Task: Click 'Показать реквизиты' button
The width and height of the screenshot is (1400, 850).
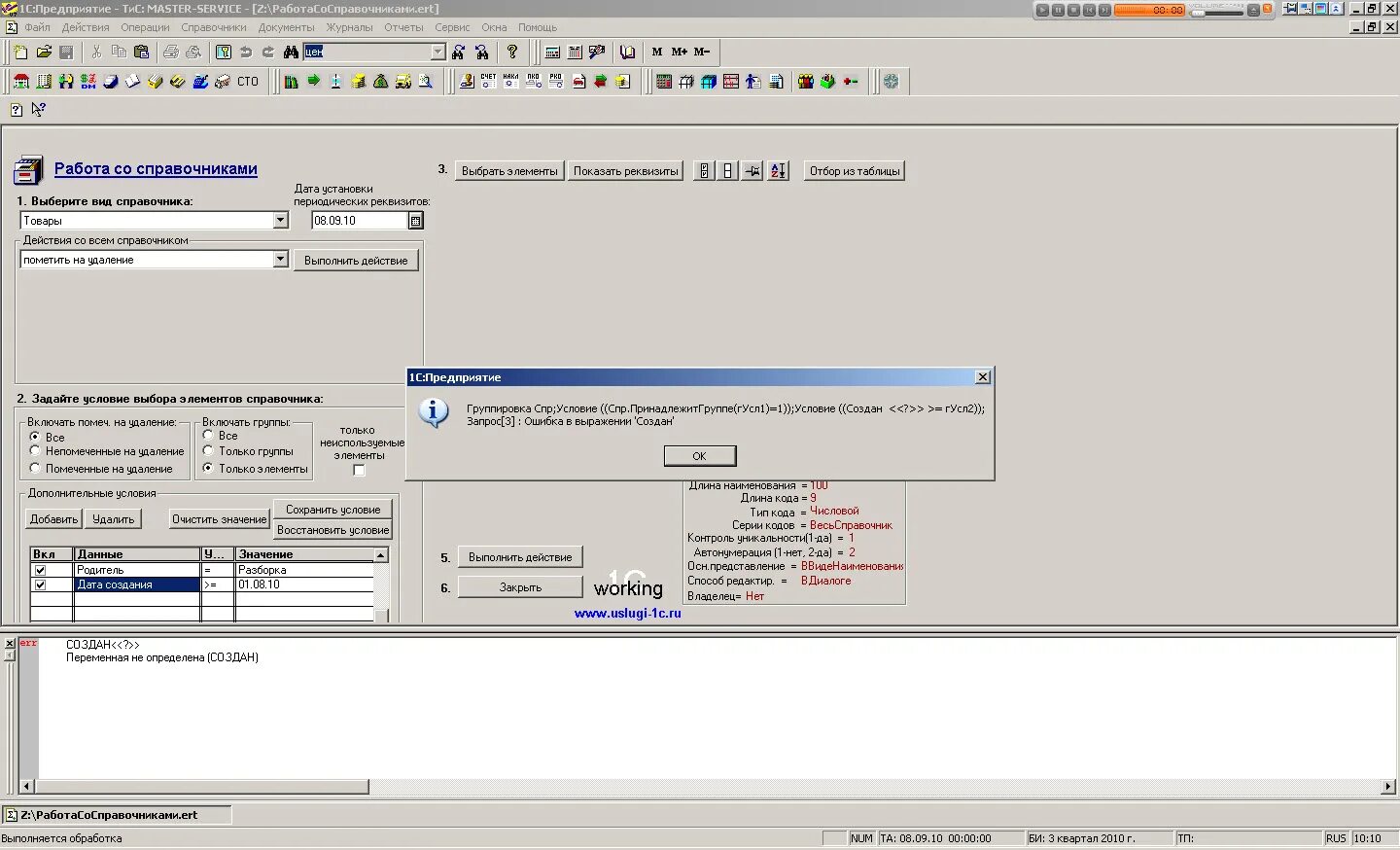Action: 625,171
